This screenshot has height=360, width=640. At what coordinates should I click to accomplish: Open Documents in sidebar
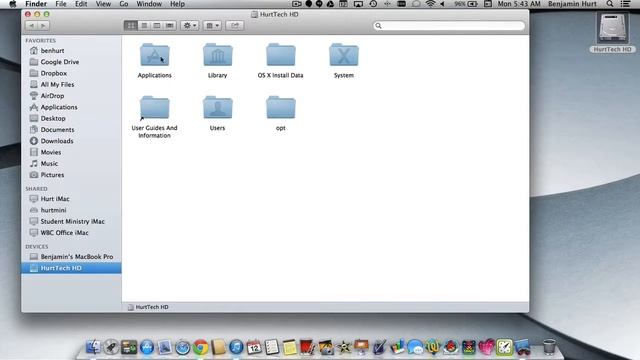(x=57, y=130)
